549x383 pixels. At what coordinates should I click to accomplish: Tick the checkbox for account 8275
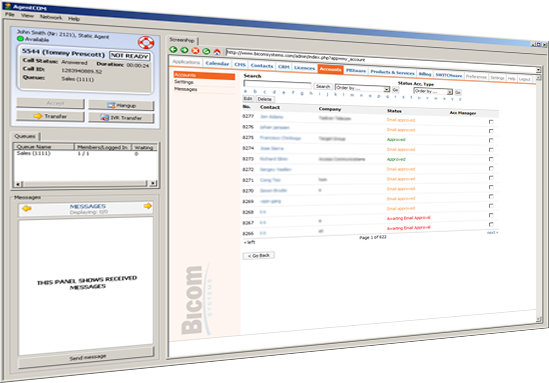tap(491, 140)
